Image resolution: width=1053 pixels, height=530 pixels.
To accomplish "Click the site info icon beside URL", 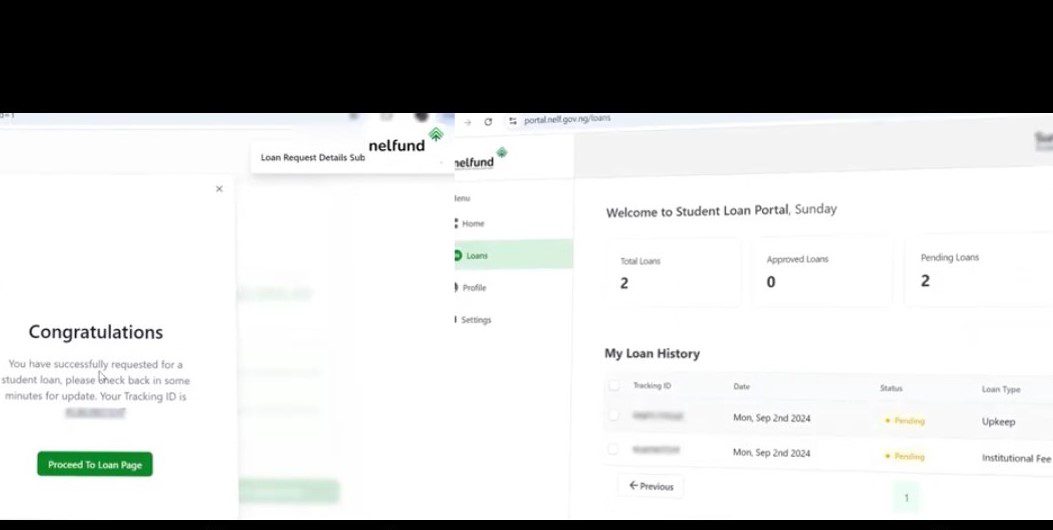I will pyautogui.click(x=512, y=121).
